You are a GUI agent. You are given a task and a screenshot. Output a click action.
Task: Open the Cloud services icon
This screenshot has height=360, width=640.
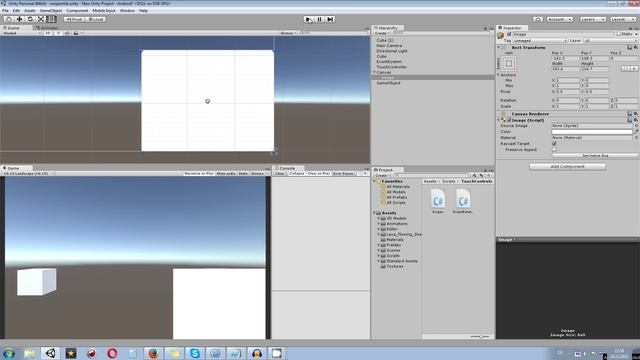click(x=538, y=19)
